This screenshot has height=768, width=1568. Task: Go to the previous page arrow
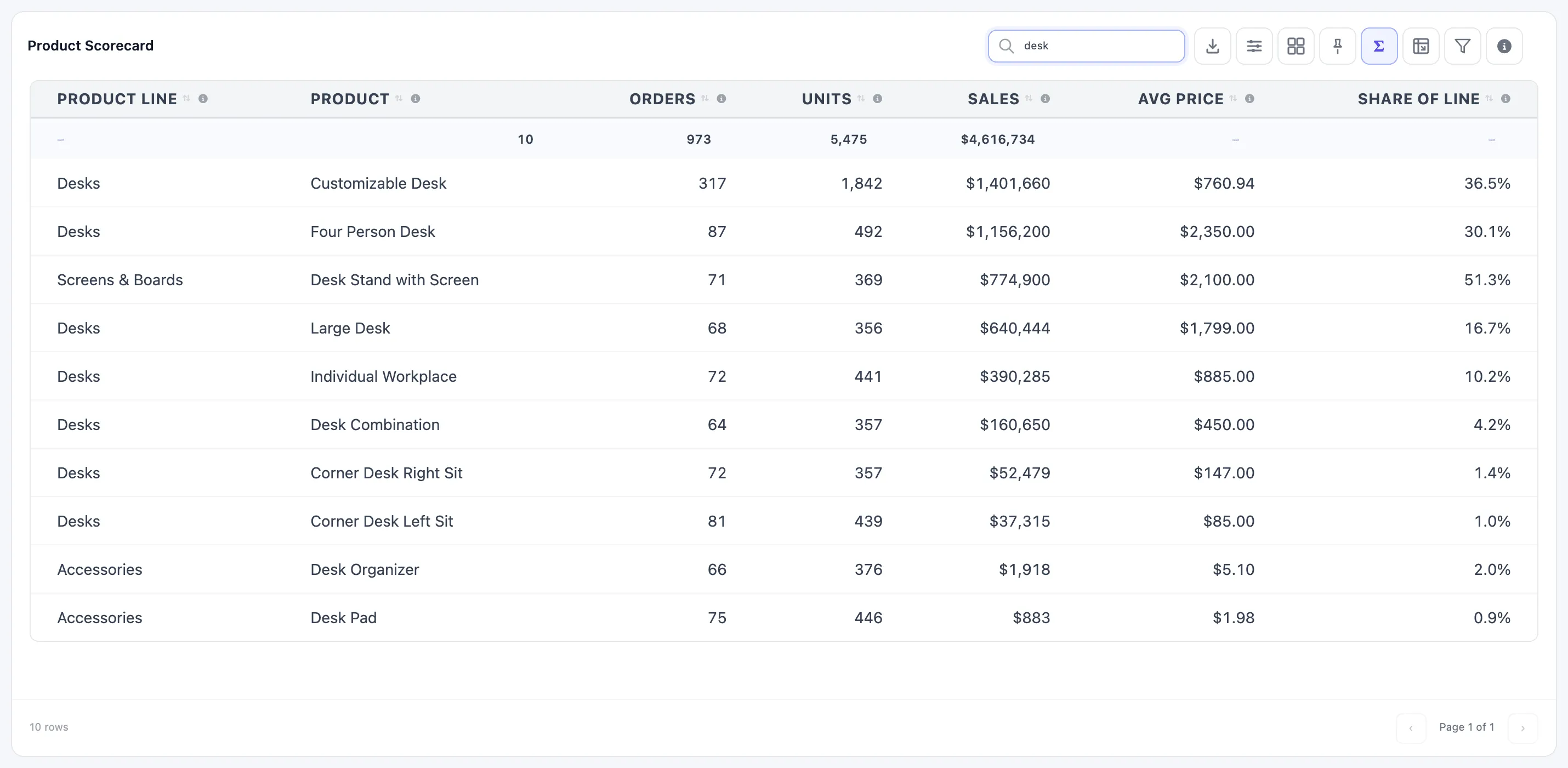[x=1410, y=728]
